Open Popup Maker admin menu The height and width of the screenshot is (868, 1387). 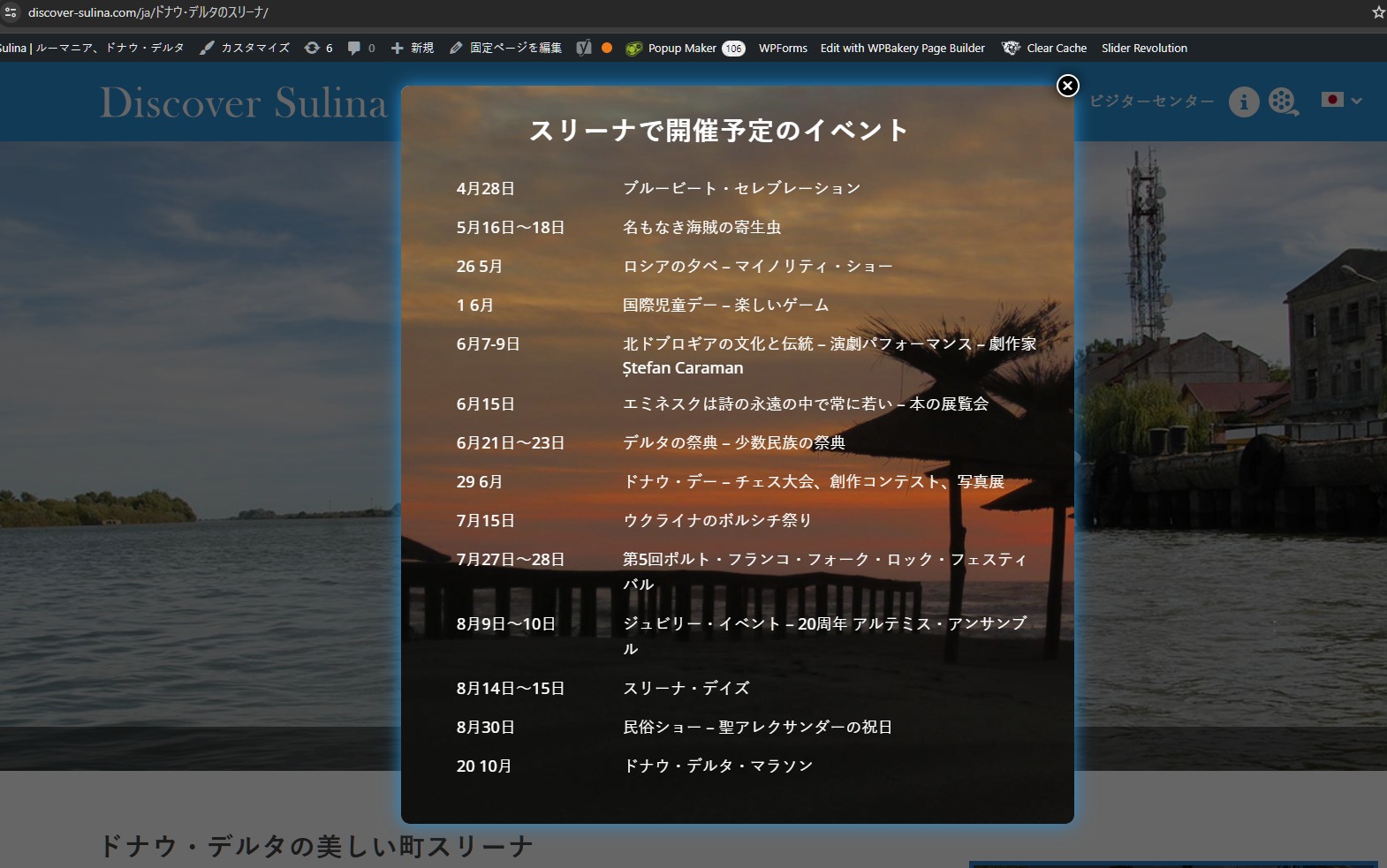tap(685, 49)
